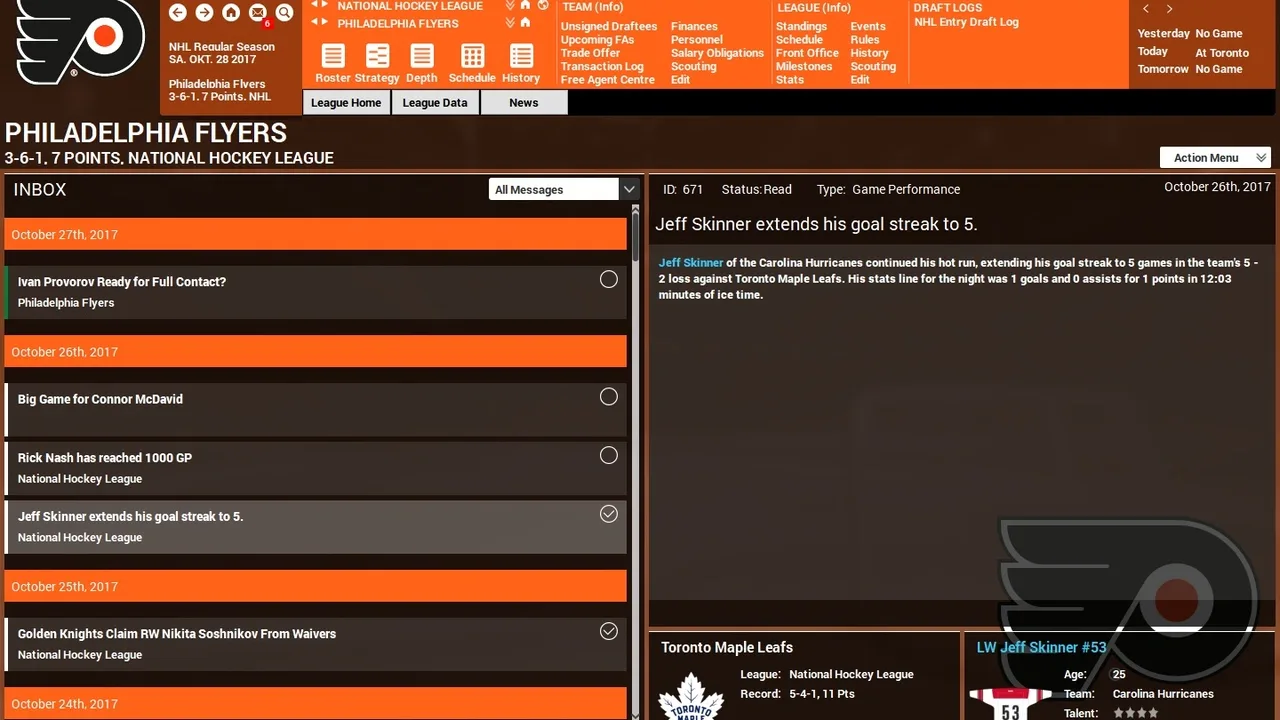Open the Free Agent Centre link
The image size is (1280, 720).
click(x=608, y=80)
